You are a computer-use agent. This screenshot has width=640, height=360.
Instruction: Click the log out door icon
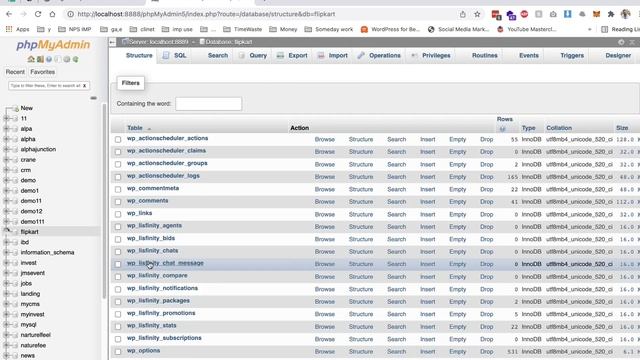[40, 59]
